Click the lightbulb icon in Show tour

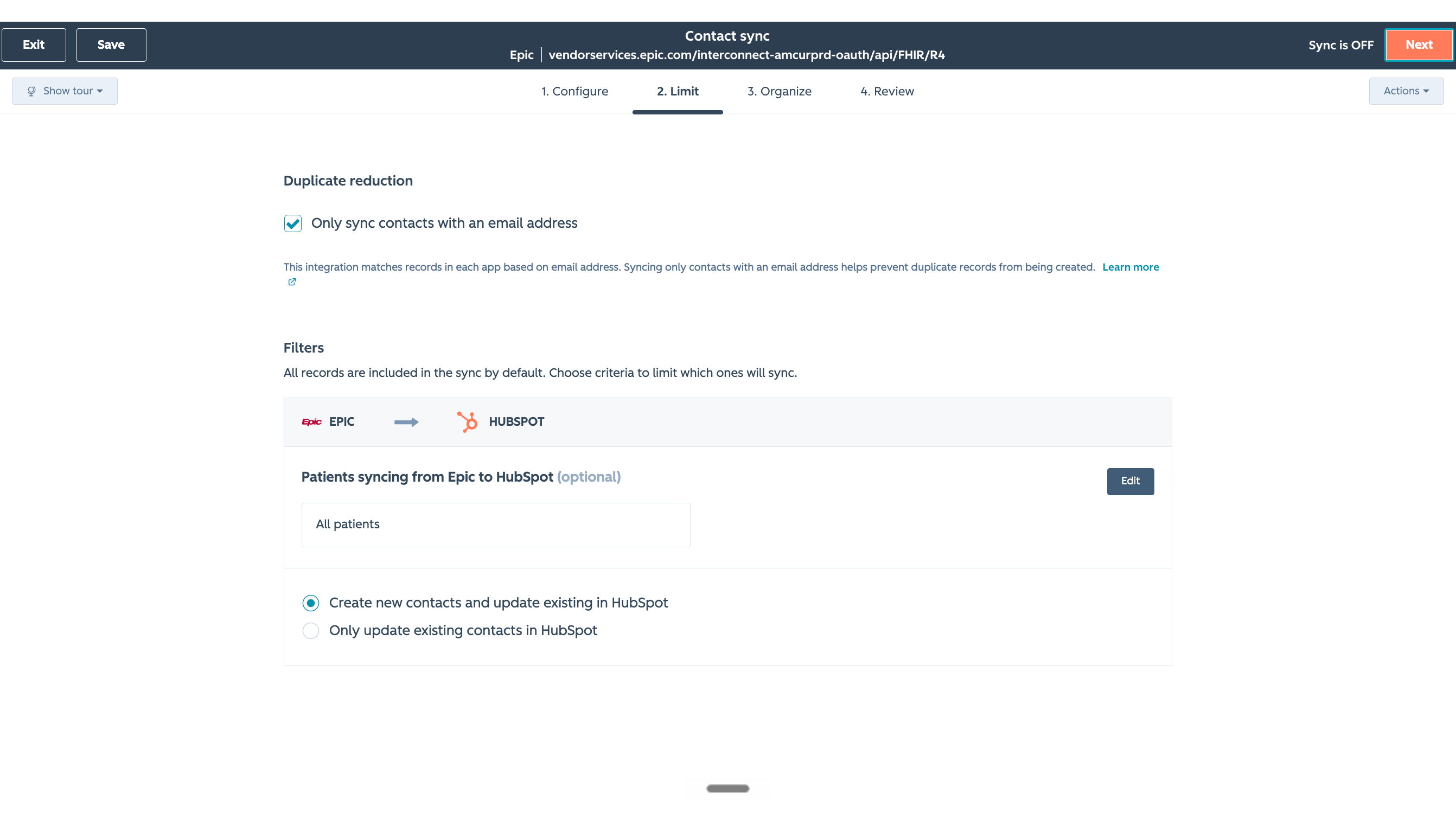tap(31, 91)
